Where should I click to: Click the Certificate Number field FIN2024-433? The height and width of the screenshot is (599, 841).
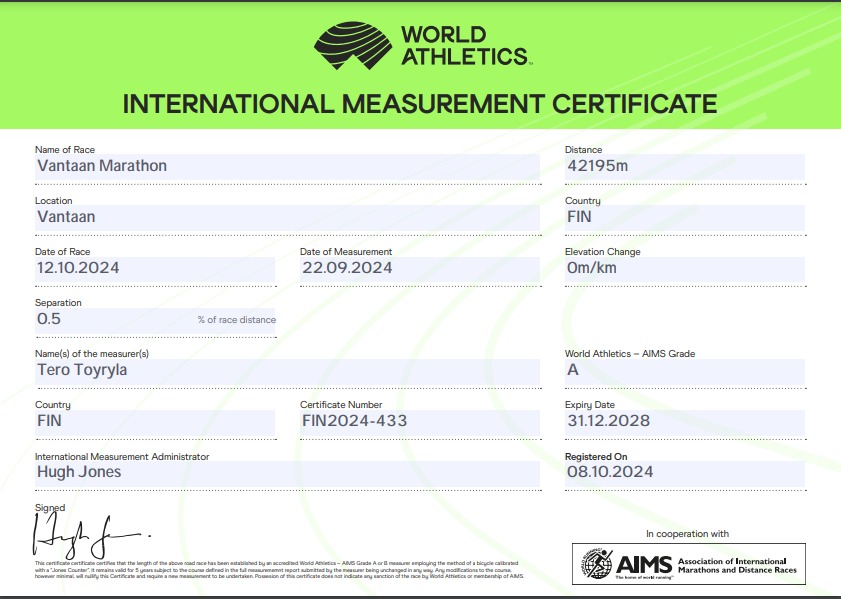pos(420,421)
